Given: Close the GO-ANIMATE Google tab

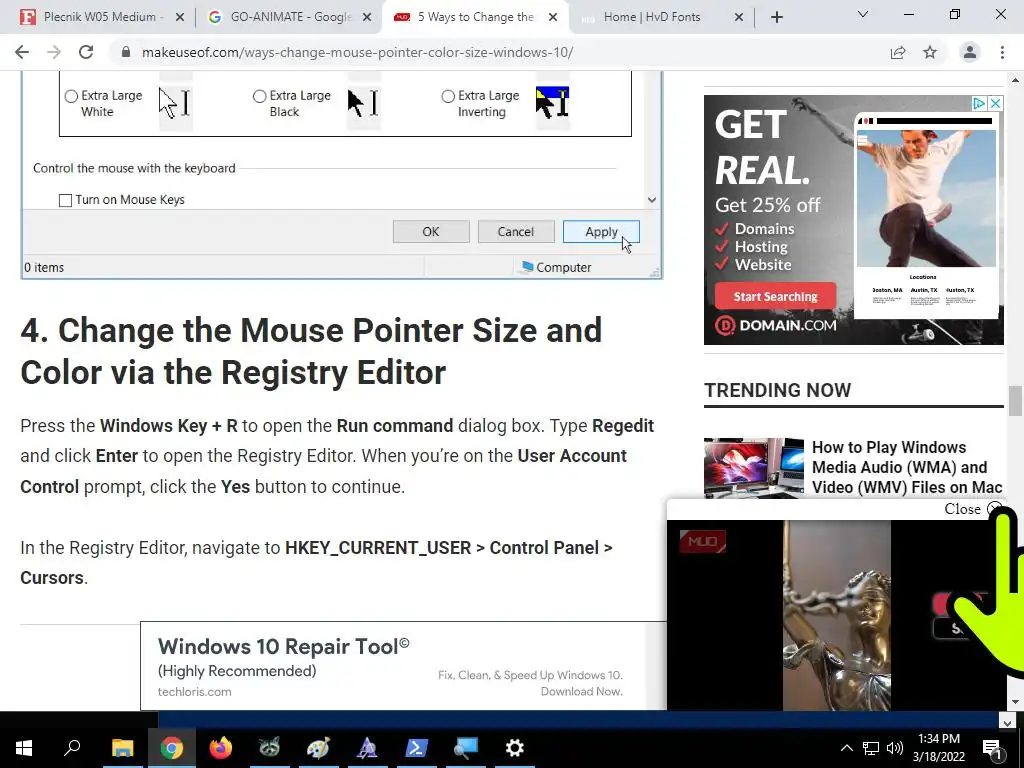Looking at the screenshot, I should pyautogui.click(x=368, y=17).
